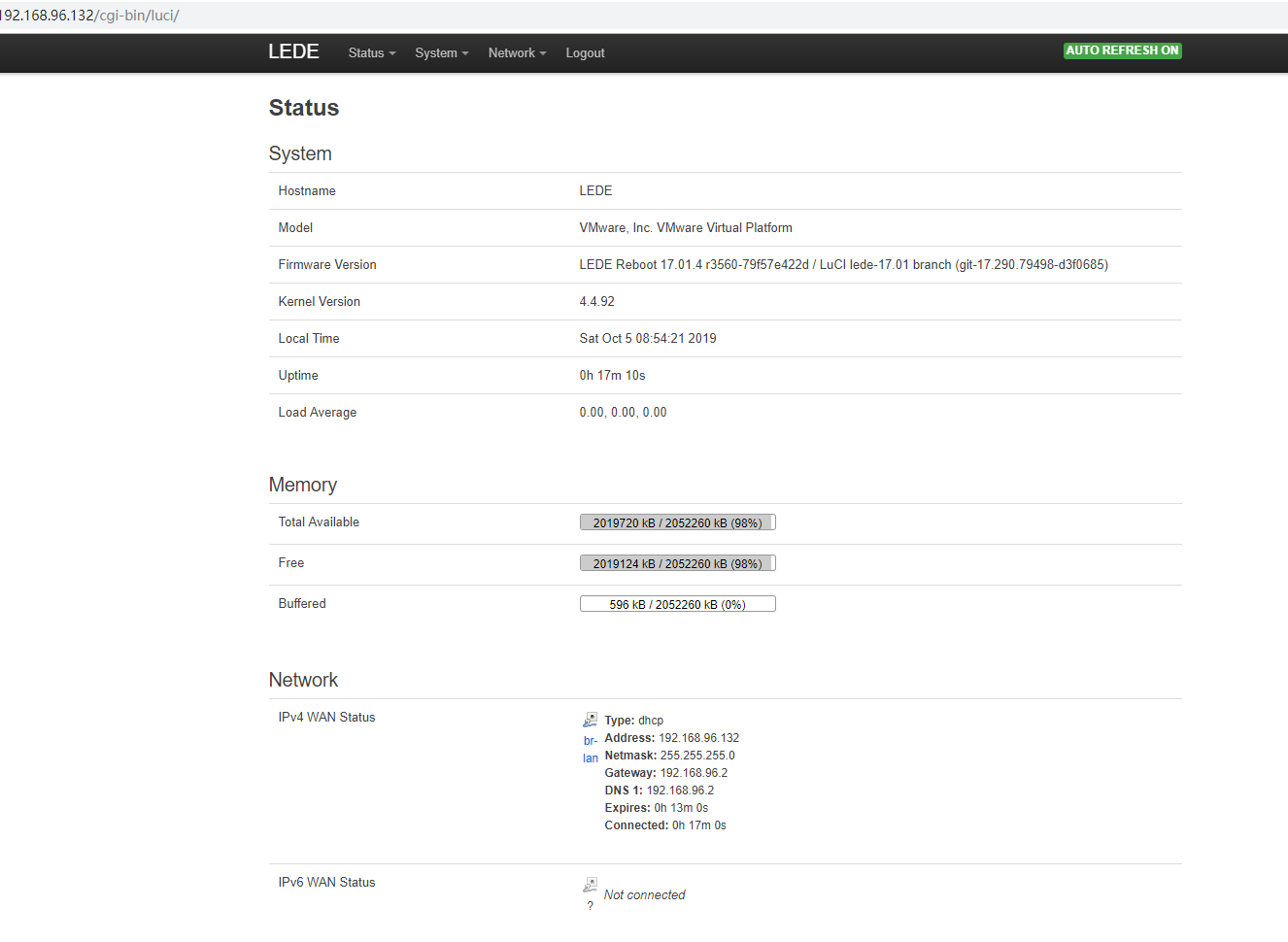This screenshot has height=942, width=1288.
Task: Click the Hostname row label
Action: (x=307, y=190)
